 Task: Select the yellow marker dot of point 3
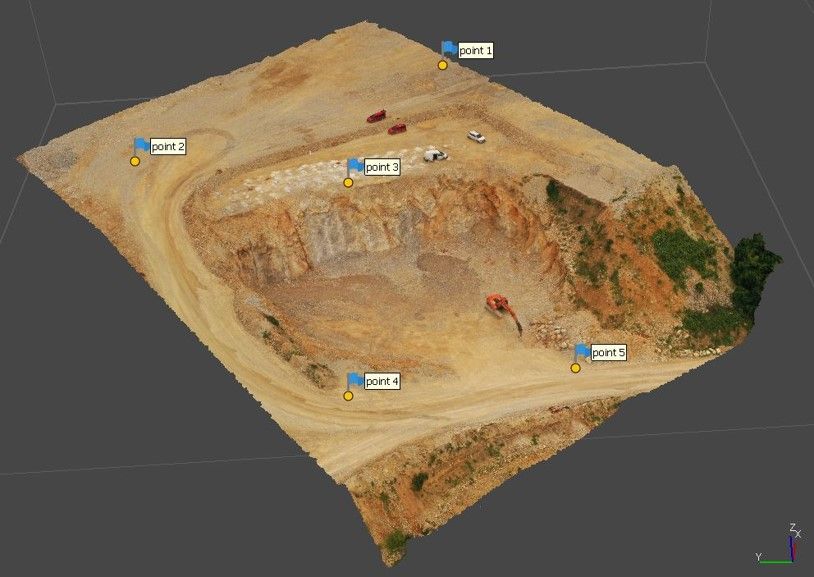click(348, 183)
